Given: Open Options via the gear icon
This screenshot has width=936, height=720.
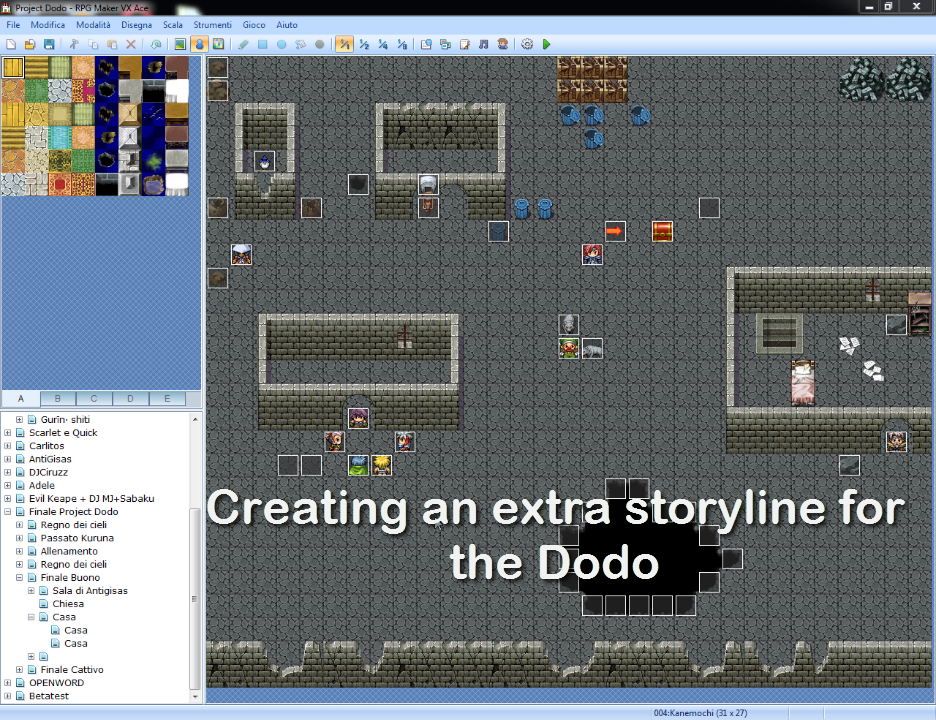Looking at the screenshot, I should (x=527, y=44).
